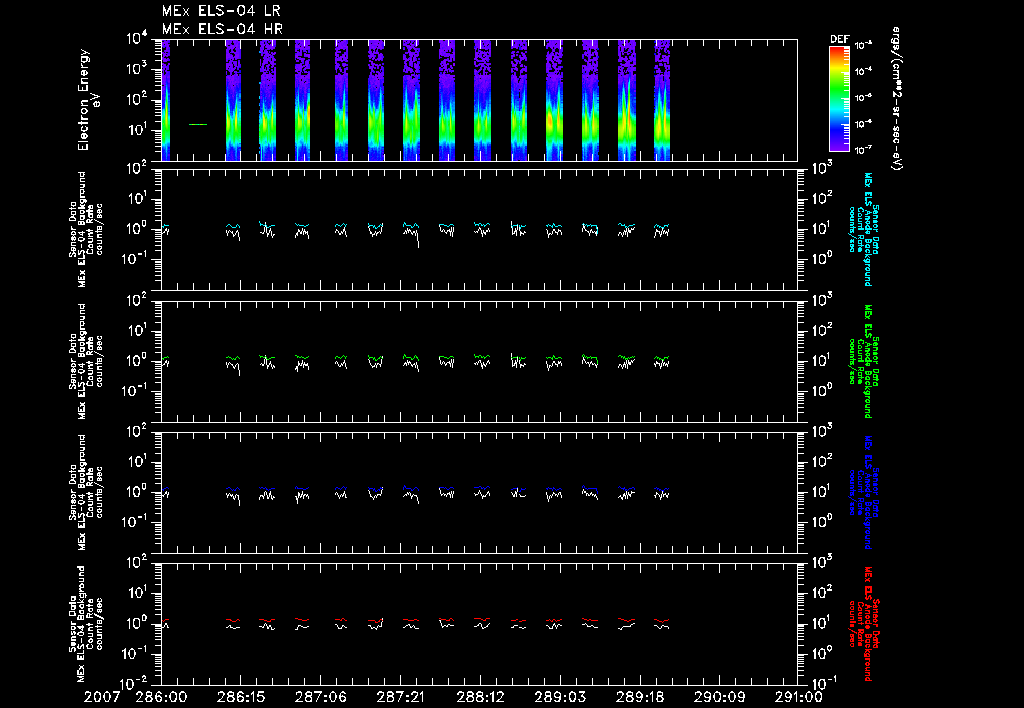Click the cyan Anode Background legend text

click(x=863, y=229)
